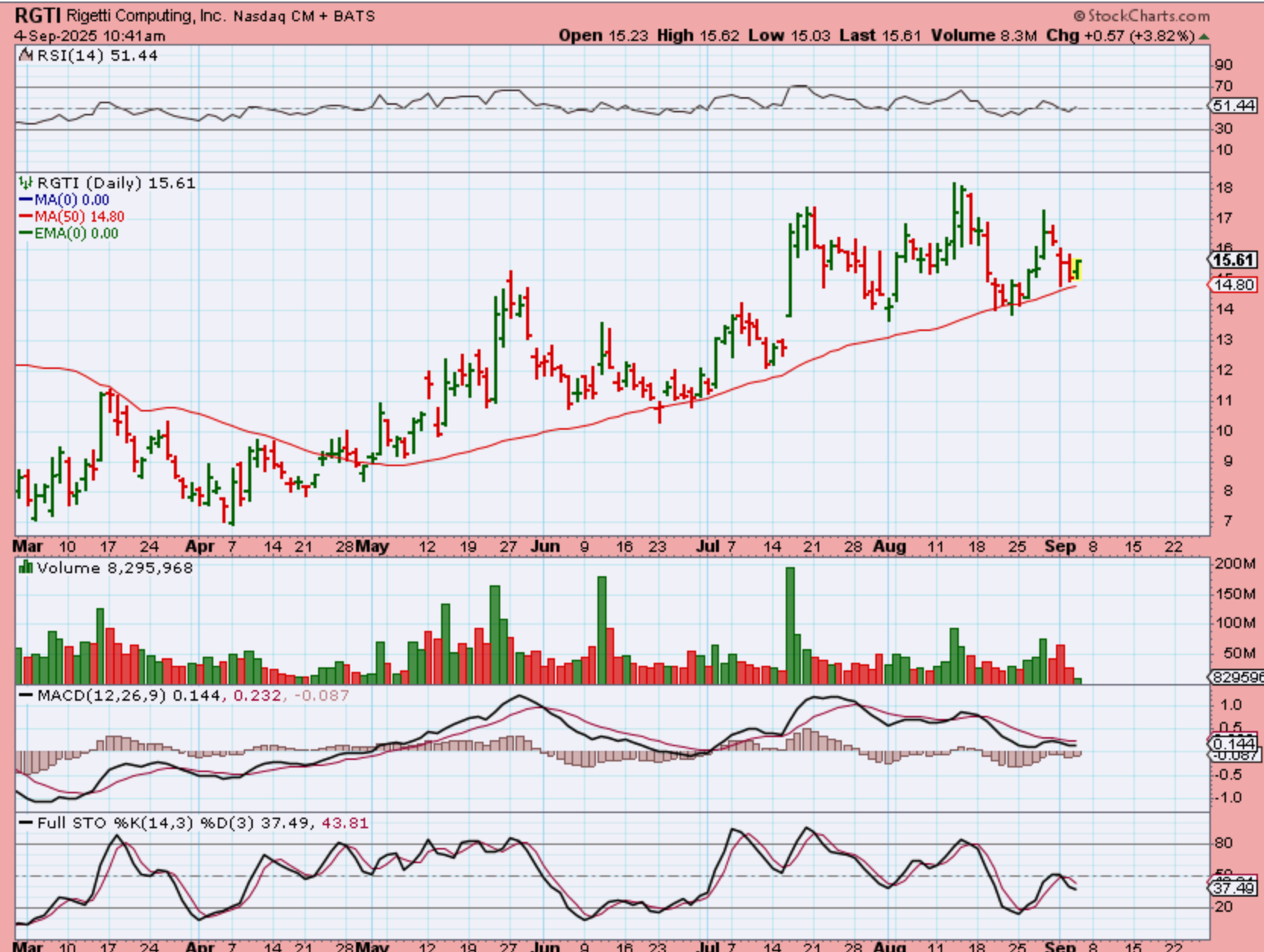Click the Nasdaq CM + BATS exchange label
This screenshot has width=1264, height=952.
[304, 16]
